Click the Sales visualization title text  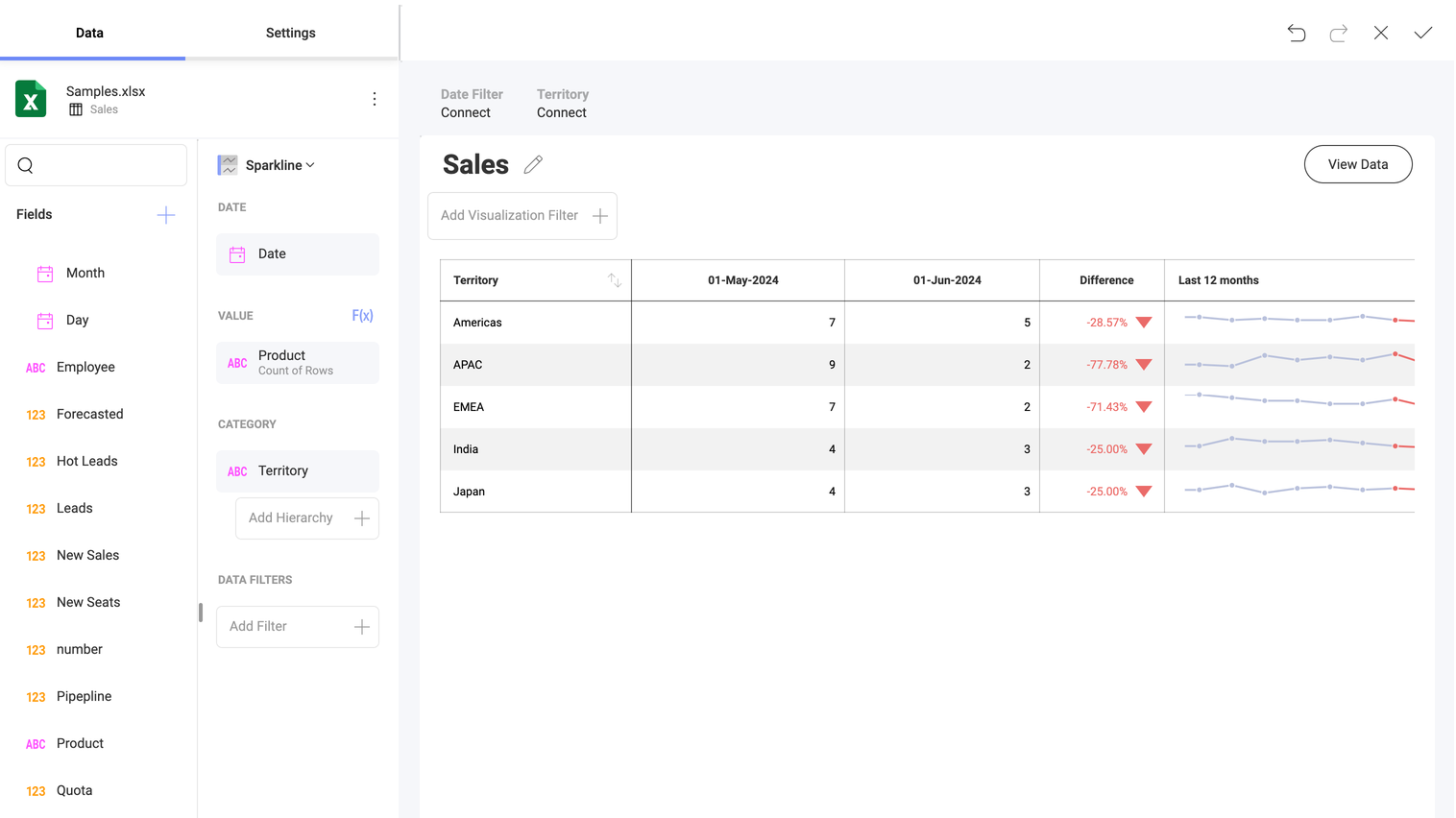coord(475,165)
